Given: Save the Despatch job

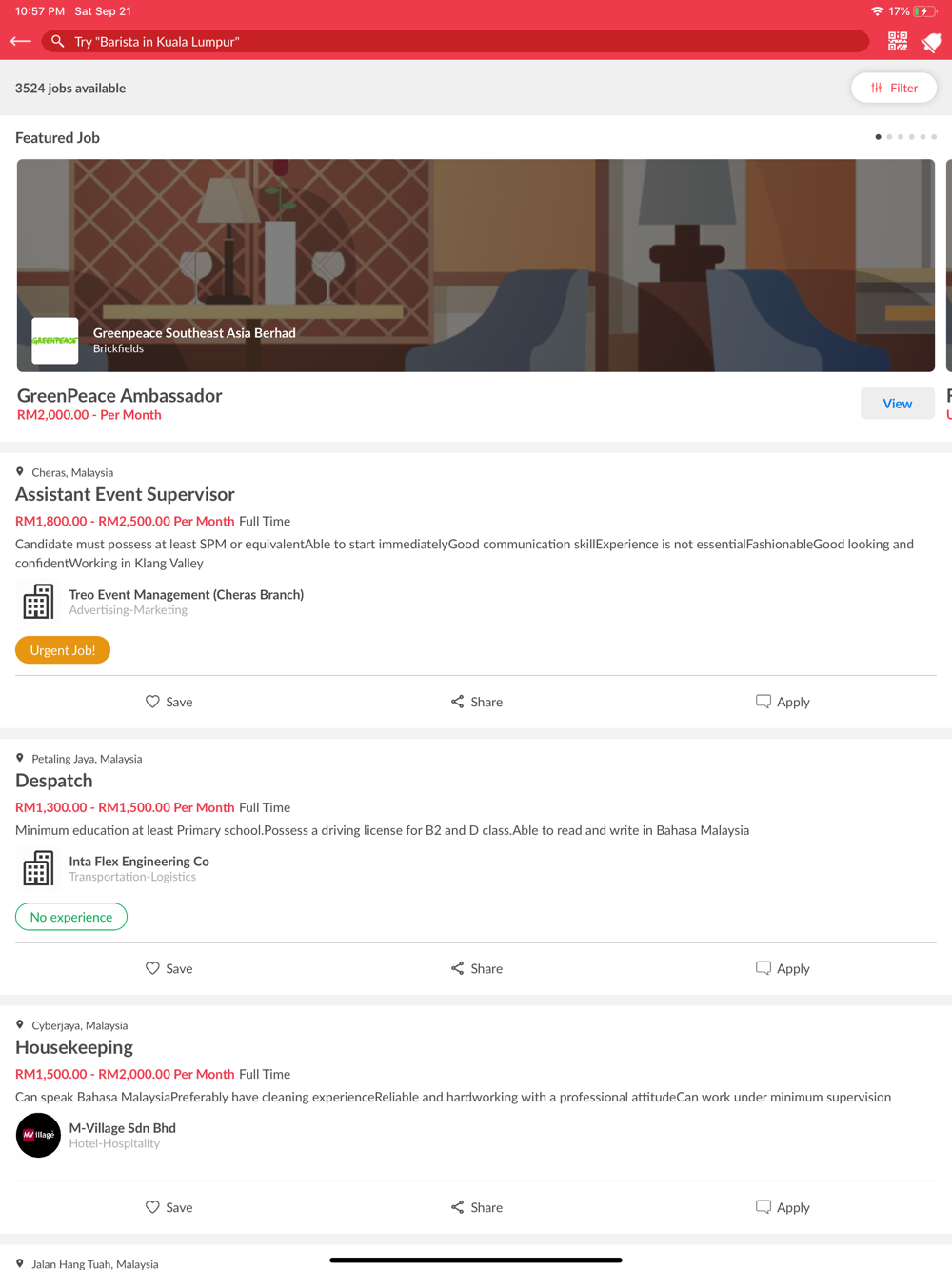Looking at the screenshot, I should pyautogui.click(x=169, y=968).
